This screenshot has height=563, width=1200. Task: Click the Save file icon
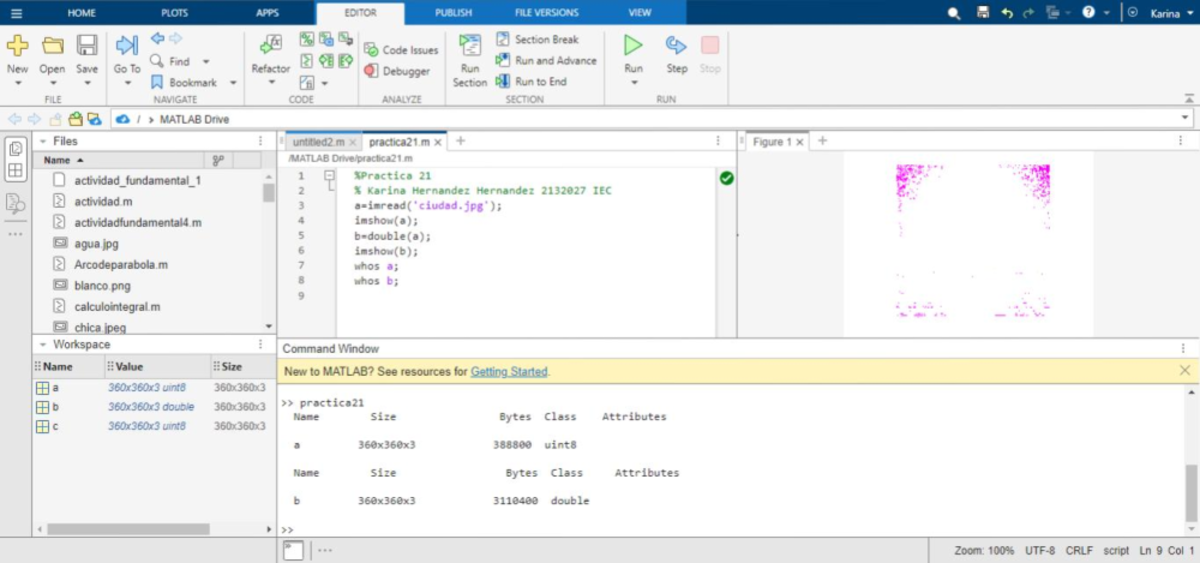(x=87, y=46)
